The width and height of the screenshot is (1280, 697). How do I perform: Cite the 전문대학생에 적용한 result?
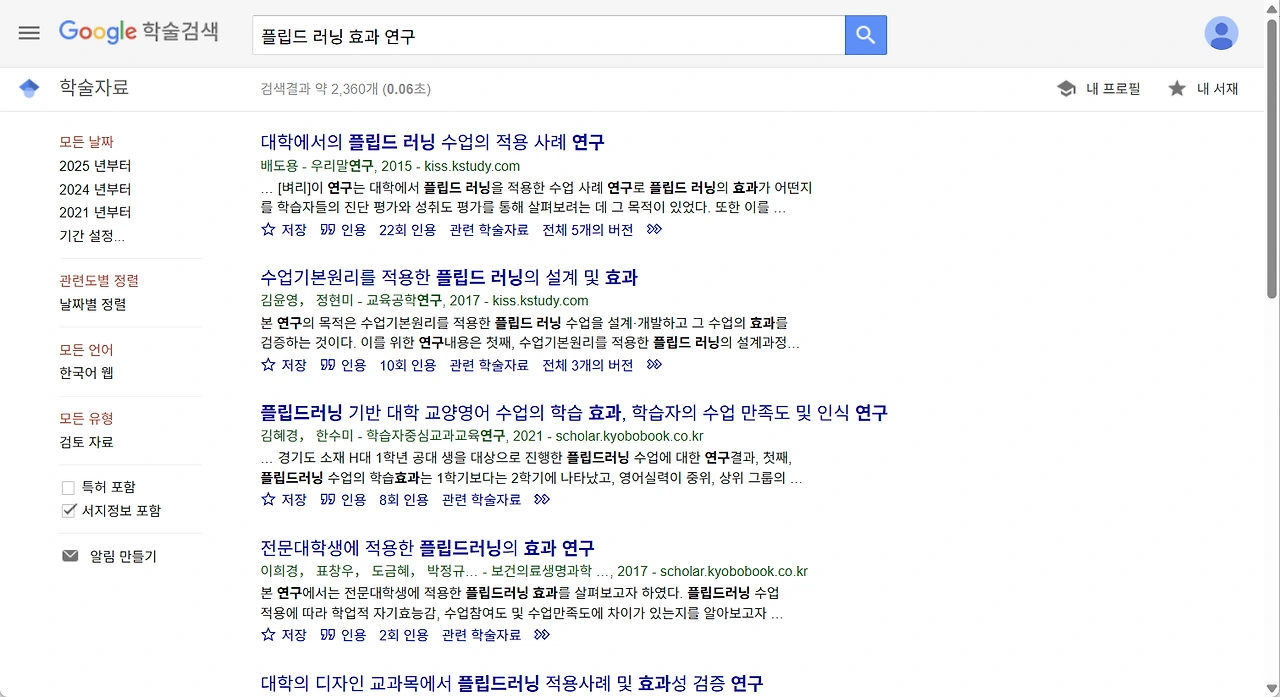click(x=344, y=635)
